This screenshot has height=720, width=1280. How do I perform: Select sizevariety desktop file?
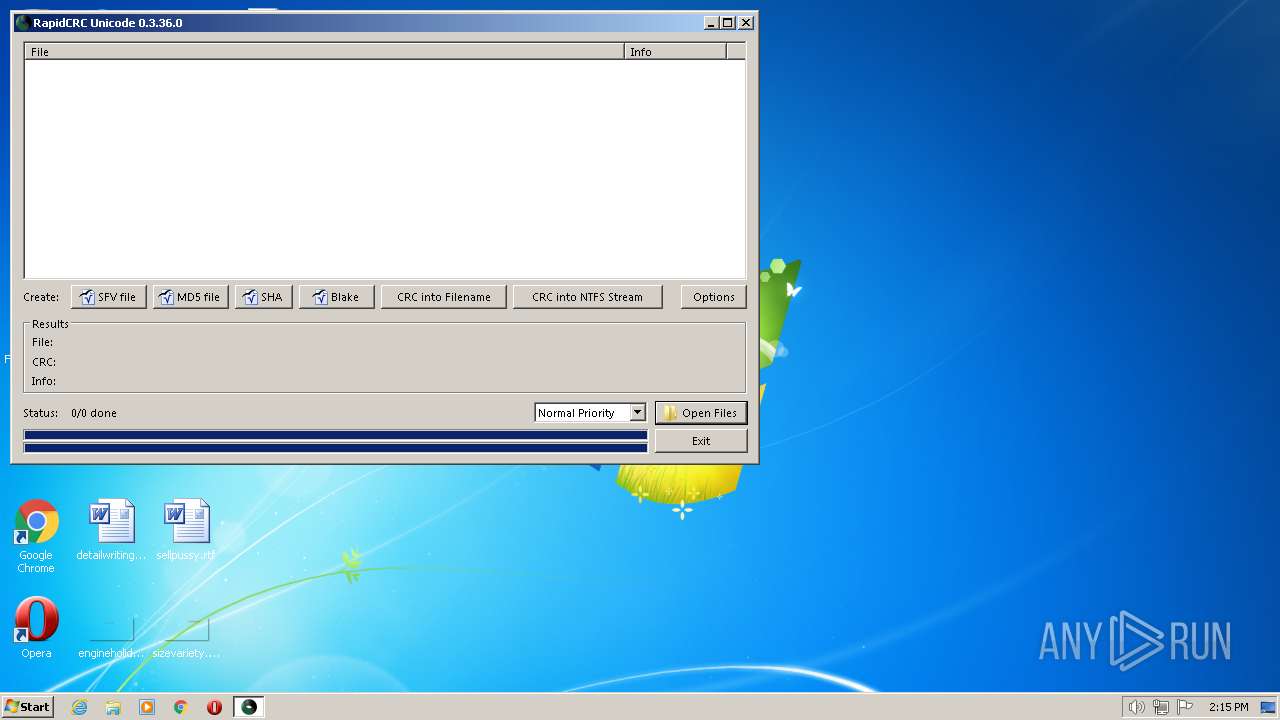[x=186, y=638]
